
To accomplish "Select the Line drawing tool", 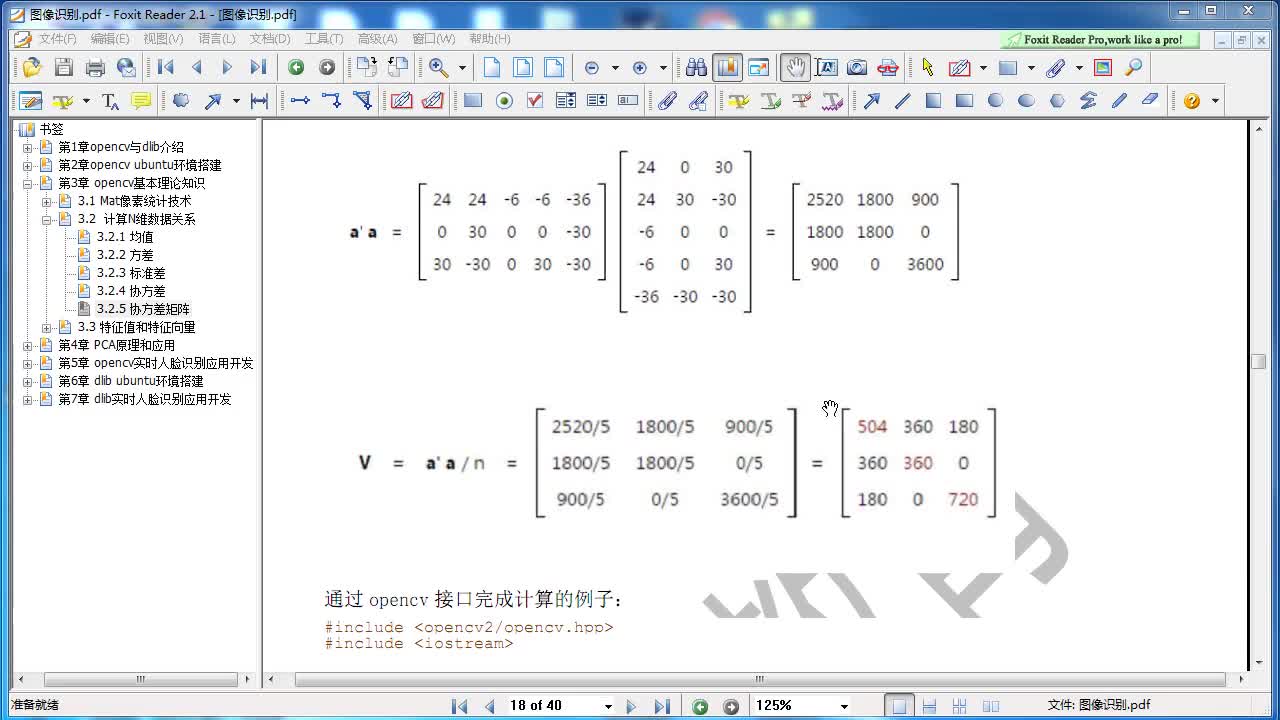I will (x=902, y=100).
